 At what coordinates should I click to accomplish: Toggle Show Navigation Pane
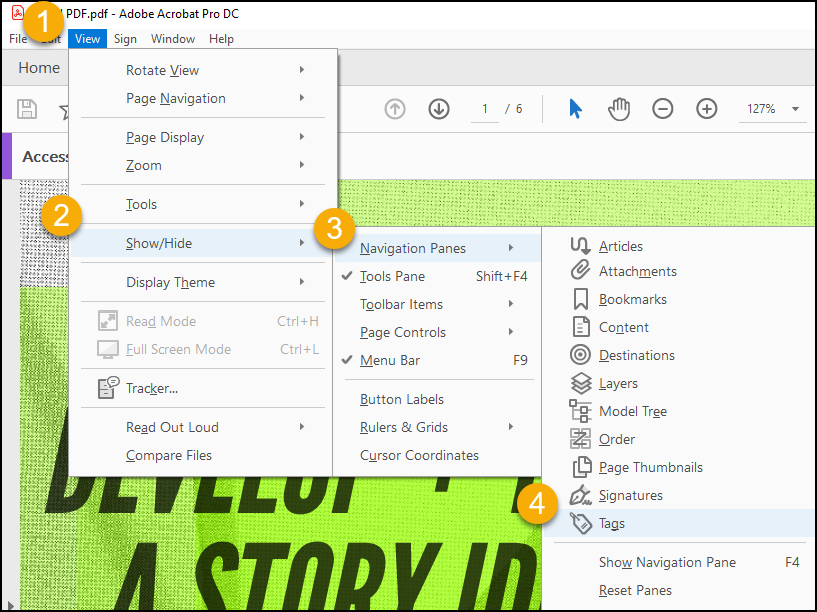point(679,563)
